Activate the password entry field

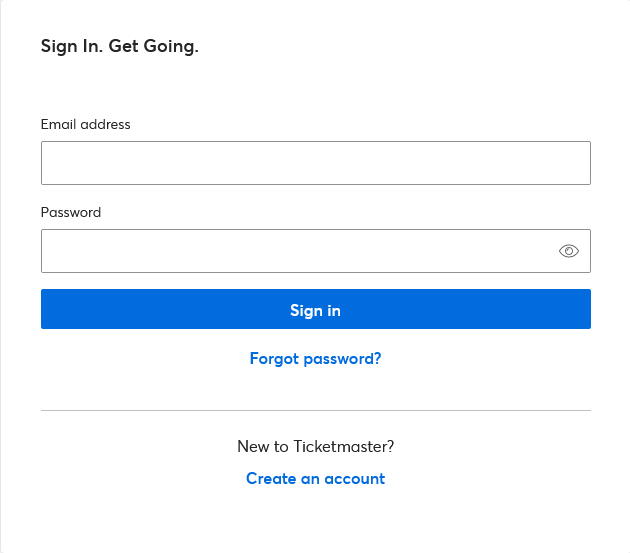316,251
